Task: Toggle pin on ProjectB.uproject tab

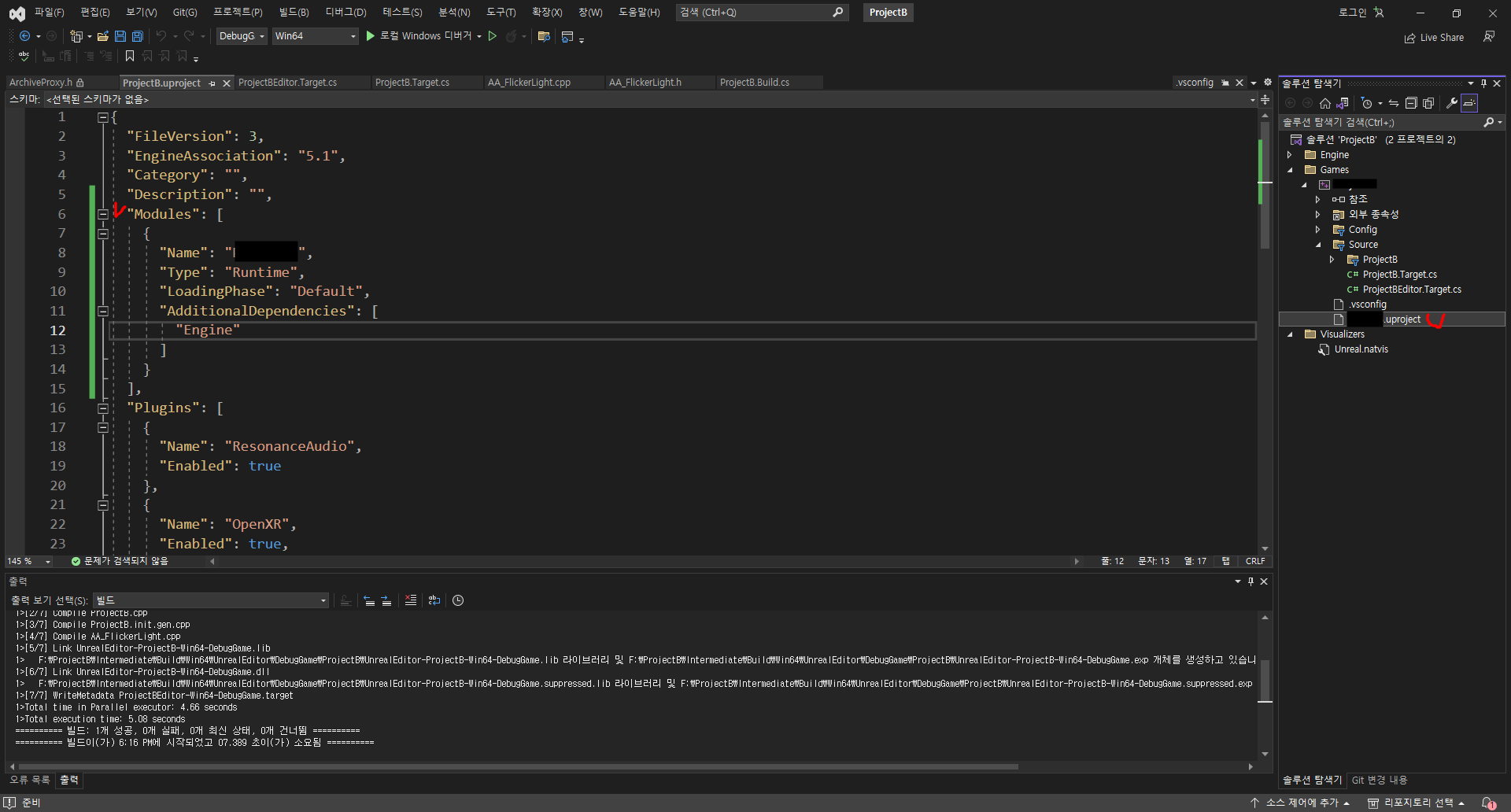Action: pos(212,83)
